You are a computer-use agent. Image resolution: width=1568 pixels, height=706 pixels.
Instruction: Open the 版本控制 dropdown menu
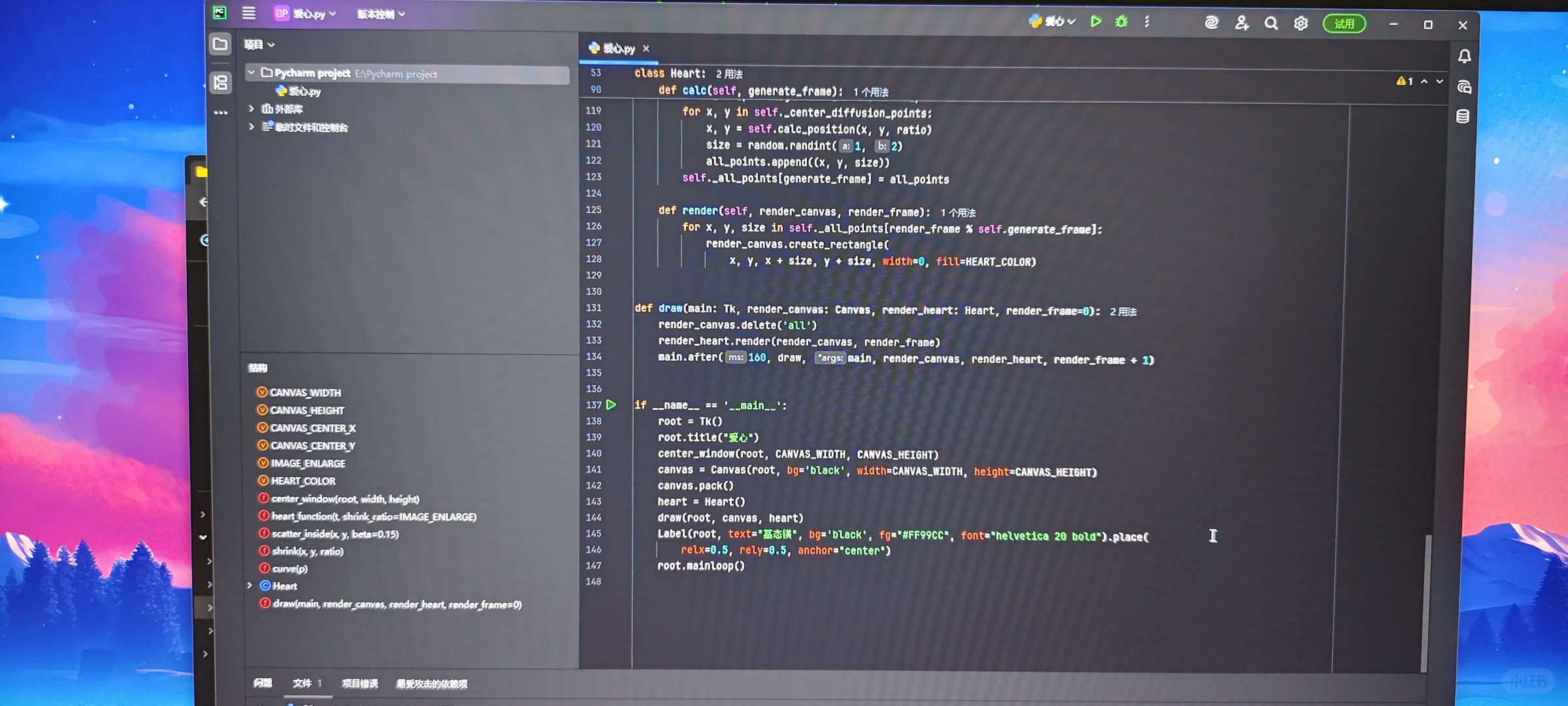pyautogui.click(x=380, y=14)
